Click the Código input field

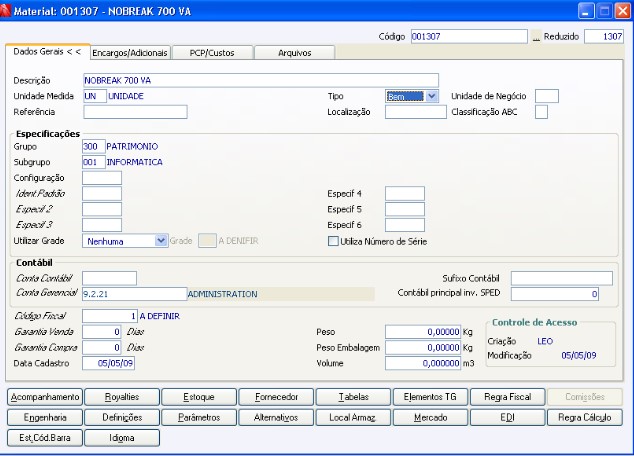tap(469, 36)
